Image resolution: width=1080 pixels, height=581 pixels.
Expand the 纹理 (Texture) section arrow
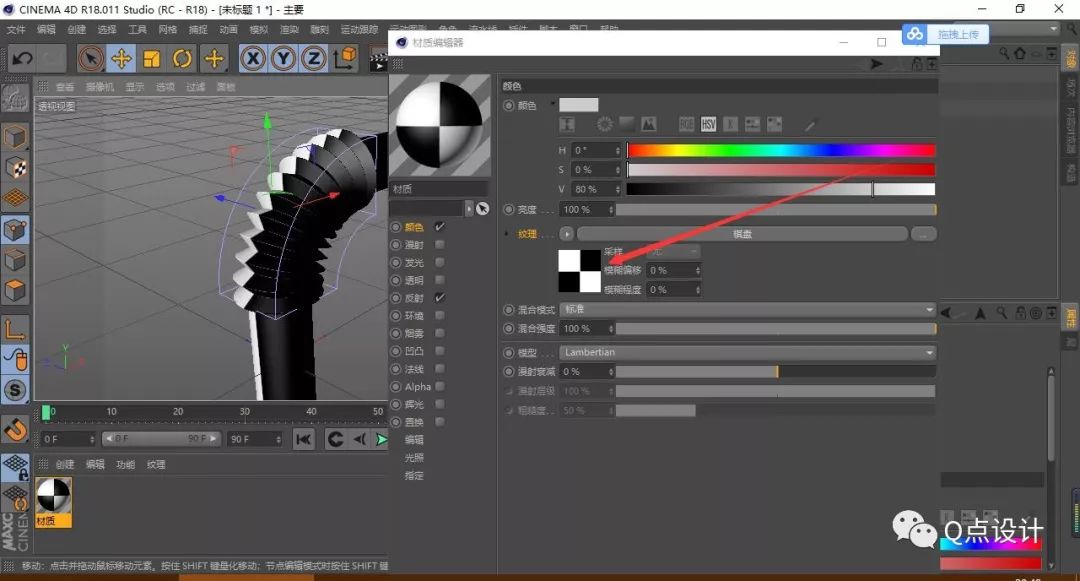507,233
